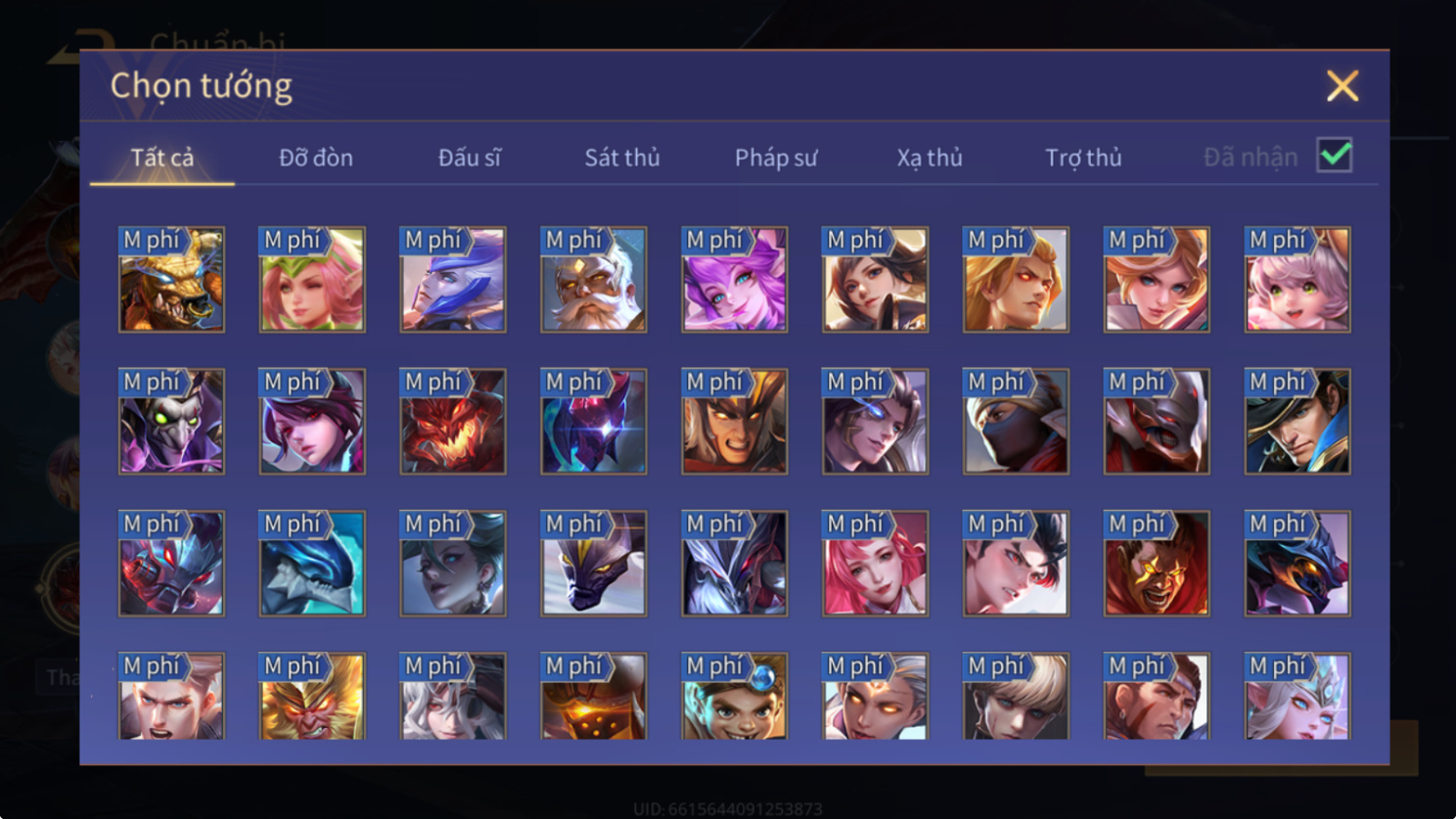
Task: Select the hat-wearing gunslinger hero portrait
Action: pos(1297,422)
